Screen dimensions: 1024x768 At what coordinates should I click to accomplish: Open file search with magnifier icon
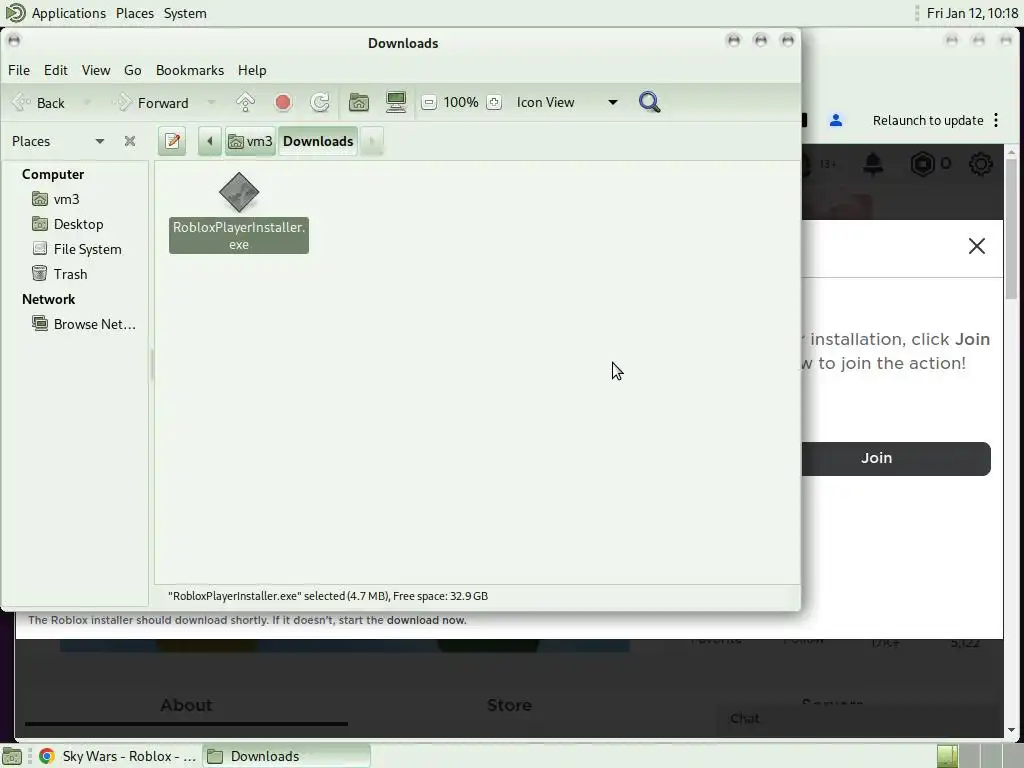[x=649, y=103]
